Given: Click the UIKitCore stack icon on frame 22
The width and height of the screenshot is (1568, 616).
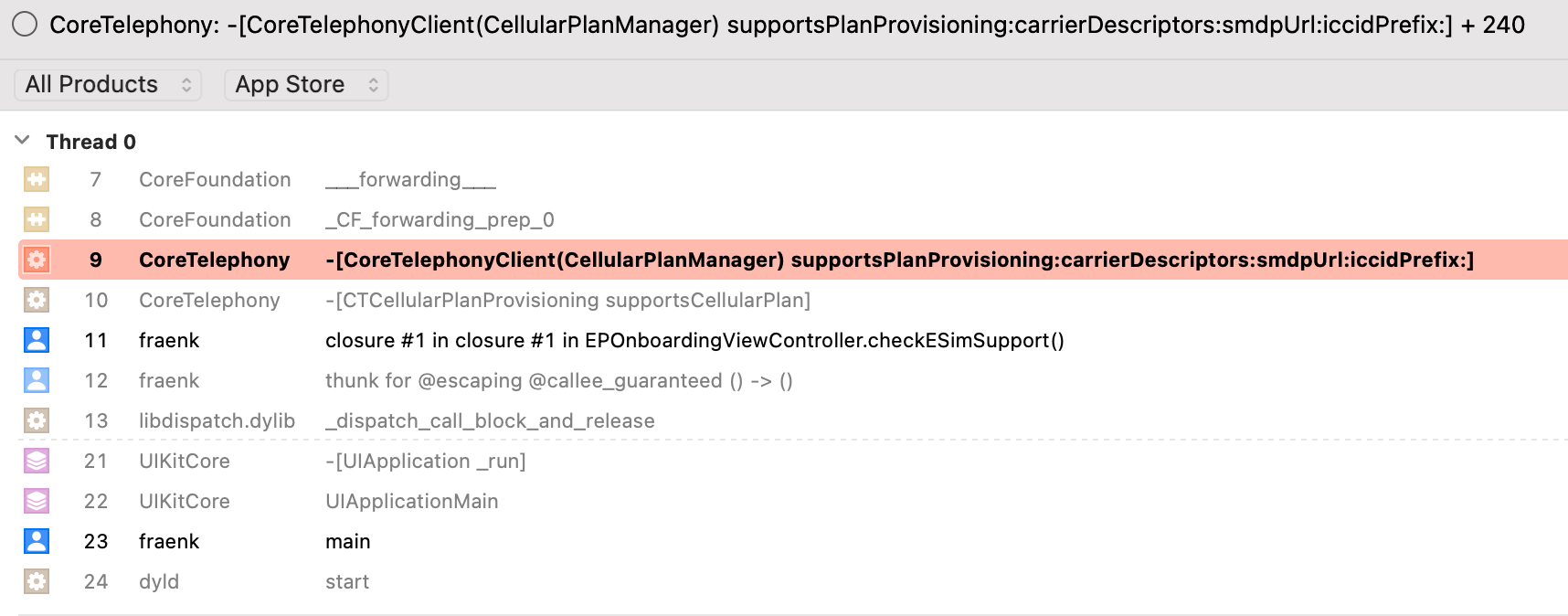Looking at the screenshot, I should 37,501.
